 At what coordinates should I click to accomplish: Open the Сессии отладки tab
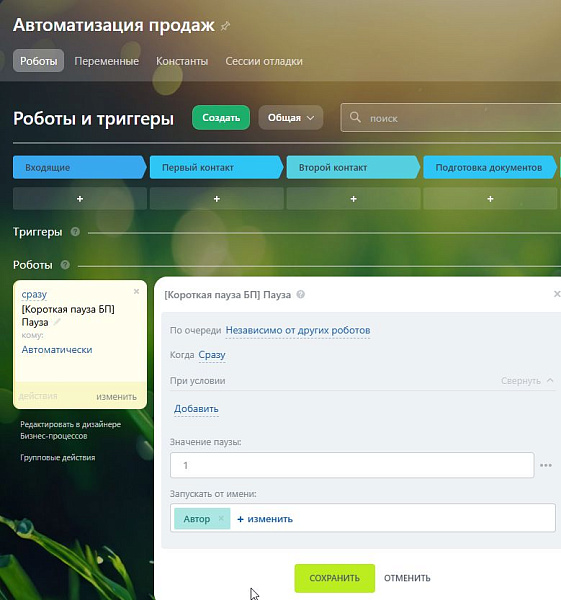click(264, 61)
